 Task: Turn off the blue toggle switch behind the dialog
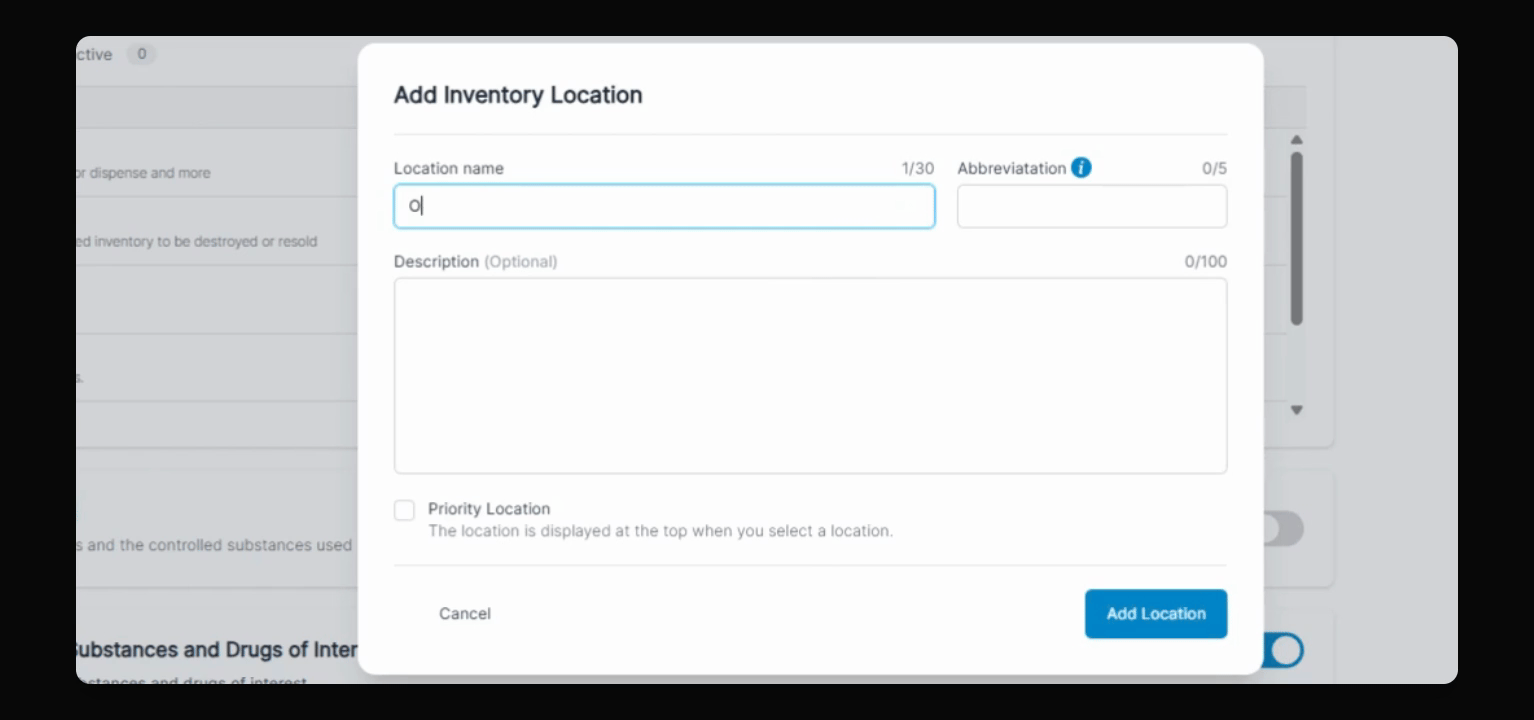(x=1284, y=651)
